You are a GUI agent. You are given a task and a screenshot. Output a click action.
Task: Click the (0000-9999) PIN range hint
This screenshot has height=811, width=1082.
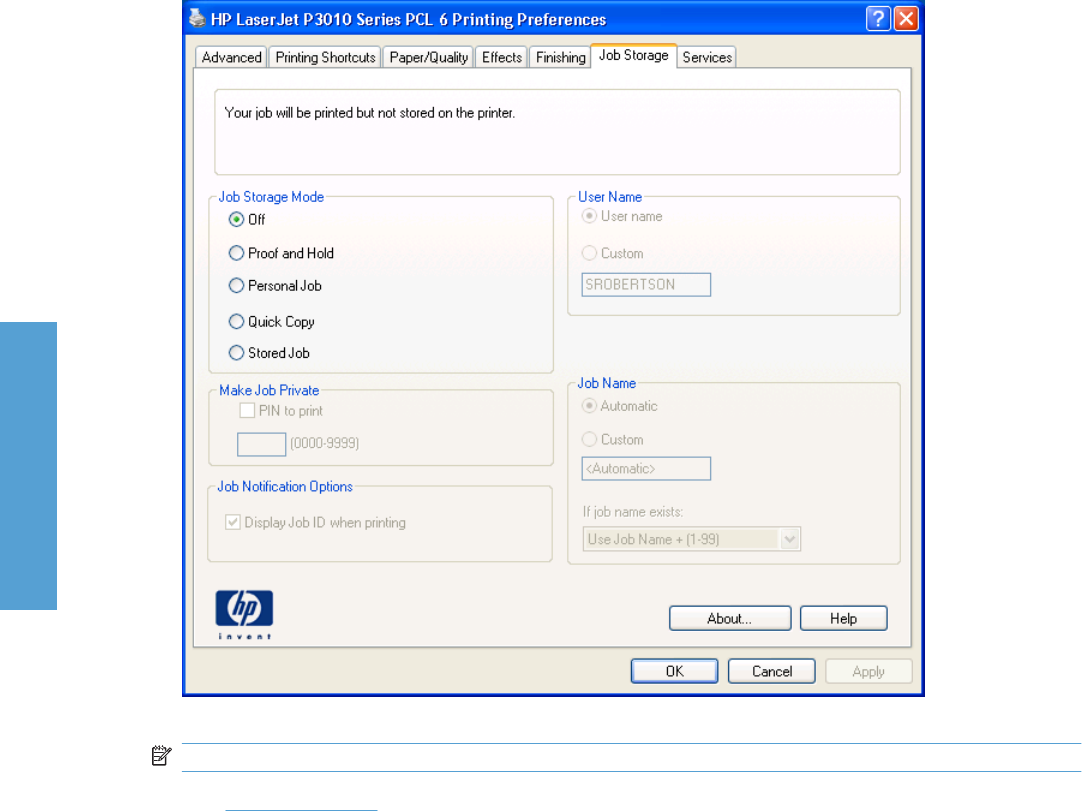click(324, 443)
